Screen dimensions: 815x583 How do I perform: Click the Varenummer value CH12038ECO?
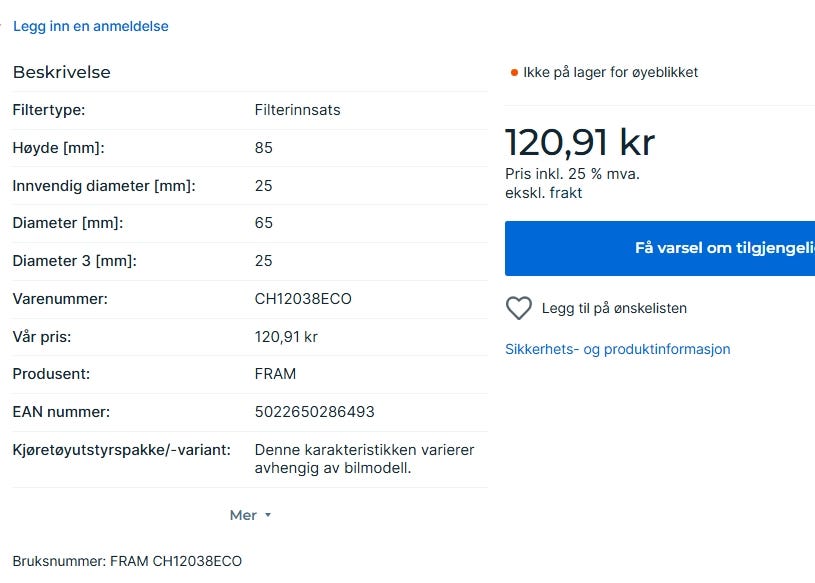pyautogui.click(x=303, y=298)
